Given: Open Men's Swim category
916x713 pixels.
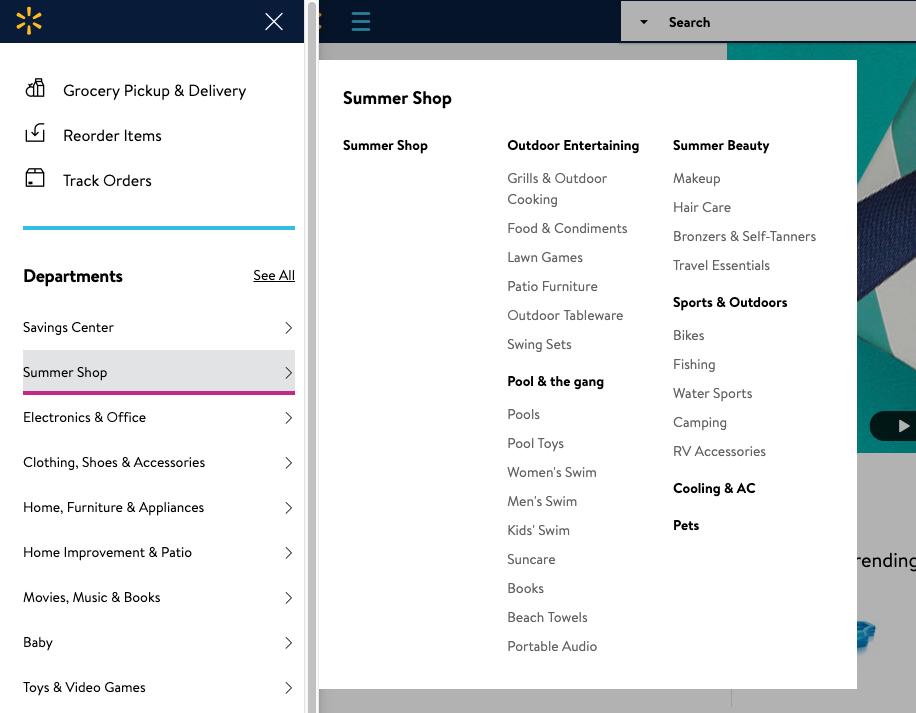Looking at the screenshot, I should tap(542, 501).
